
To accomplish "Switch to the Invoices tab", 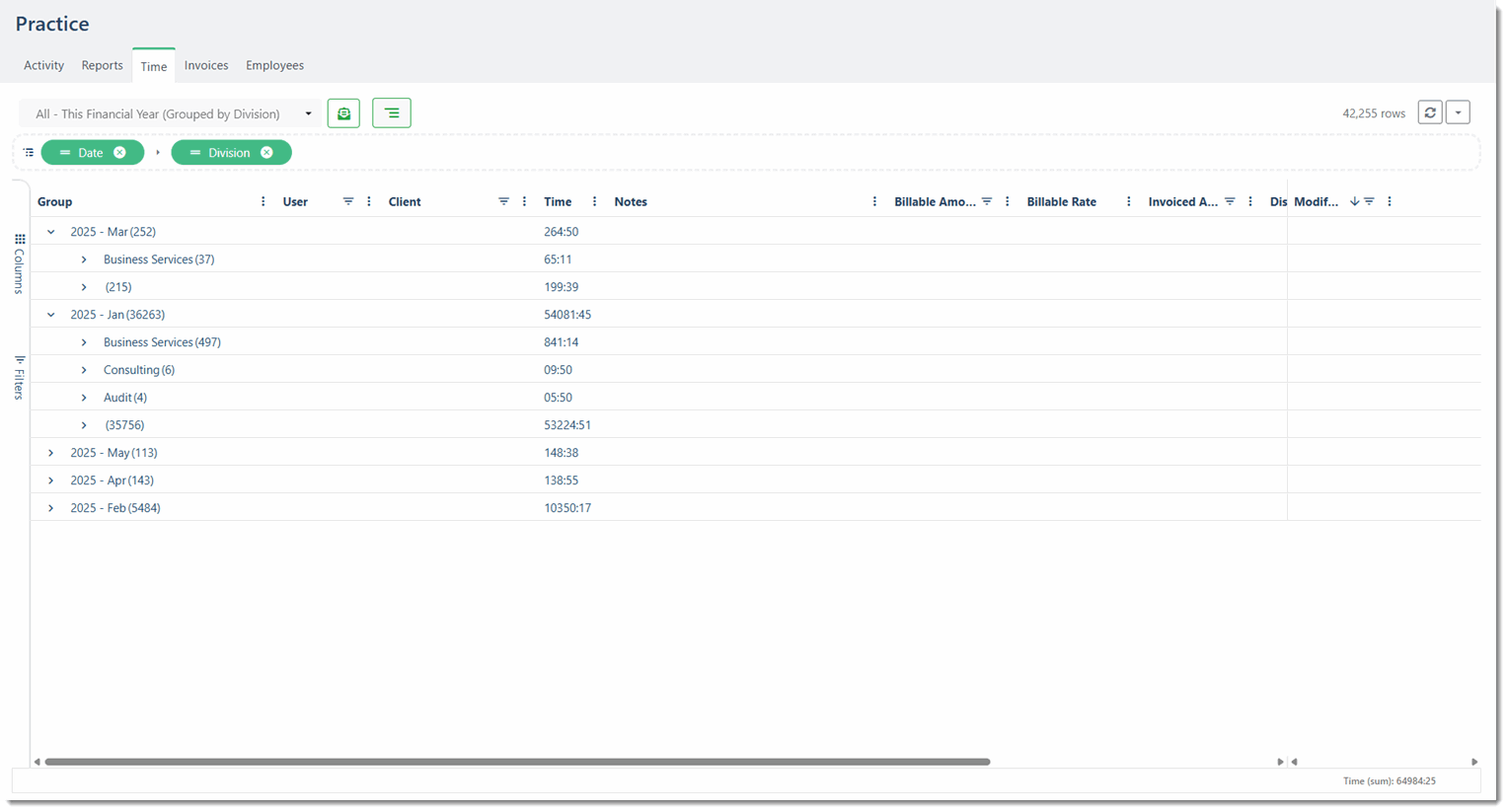I will click(x=206, y=65).
